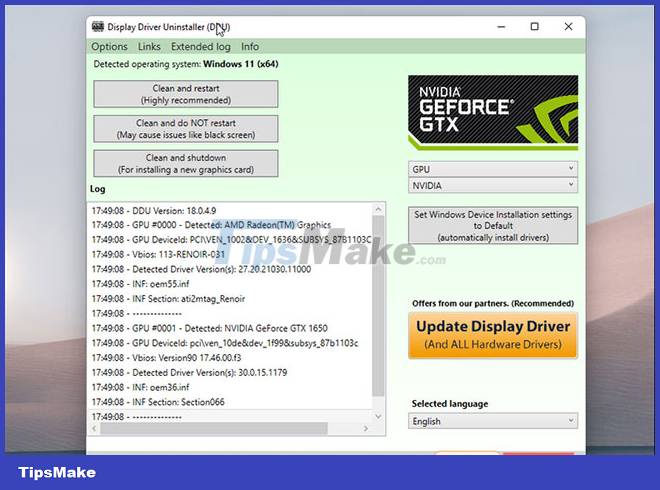Click the DDU app icon in title bar

(x=98, y=27)
